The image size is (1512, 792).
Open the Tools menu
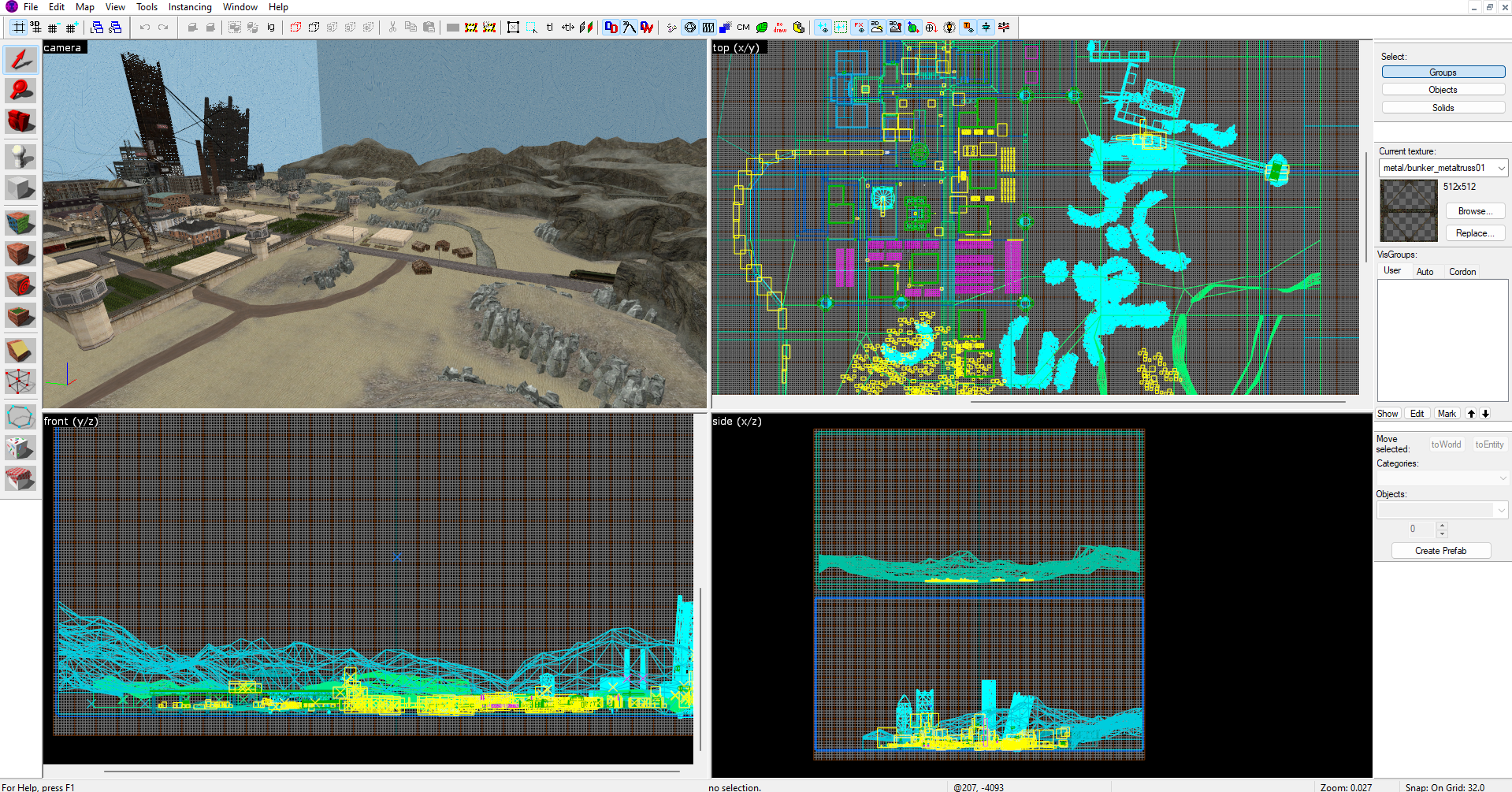[x=147, y=7]
